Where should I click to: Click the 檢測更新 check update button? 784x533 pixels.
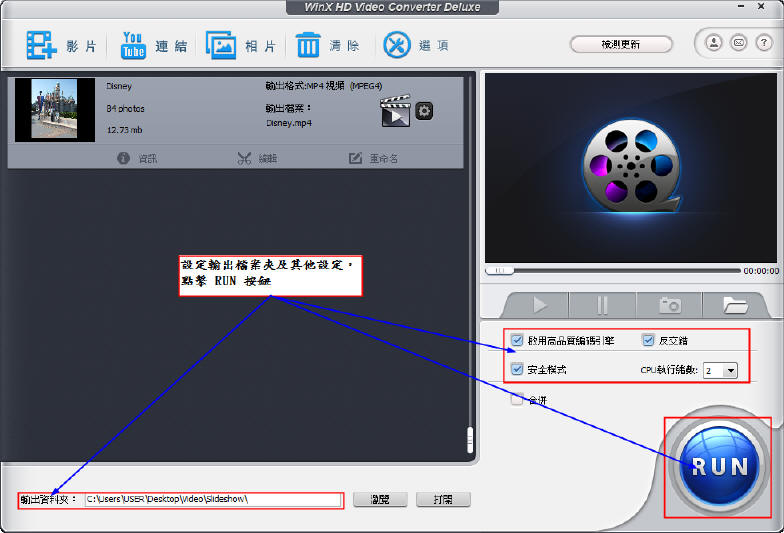620,44
